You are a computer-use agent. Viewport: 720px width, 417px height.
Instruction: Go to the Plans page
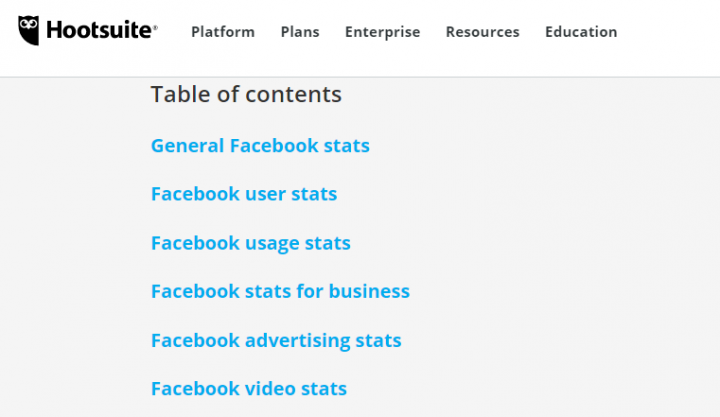coord(300,32)
